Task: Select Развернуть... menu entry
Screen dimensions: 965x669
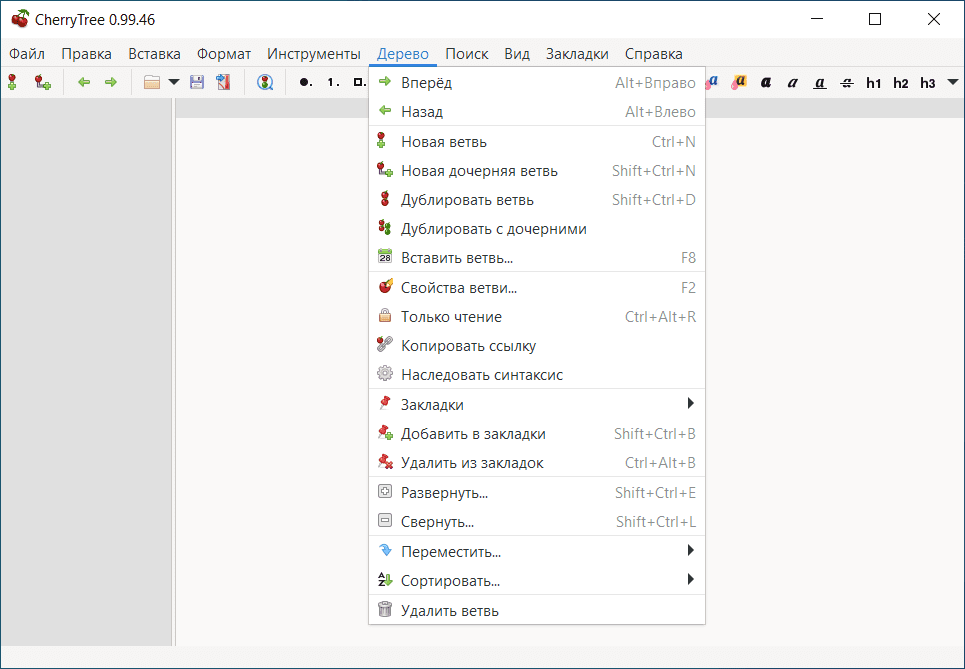Action: pyautogui.click(x=537, y=492)
